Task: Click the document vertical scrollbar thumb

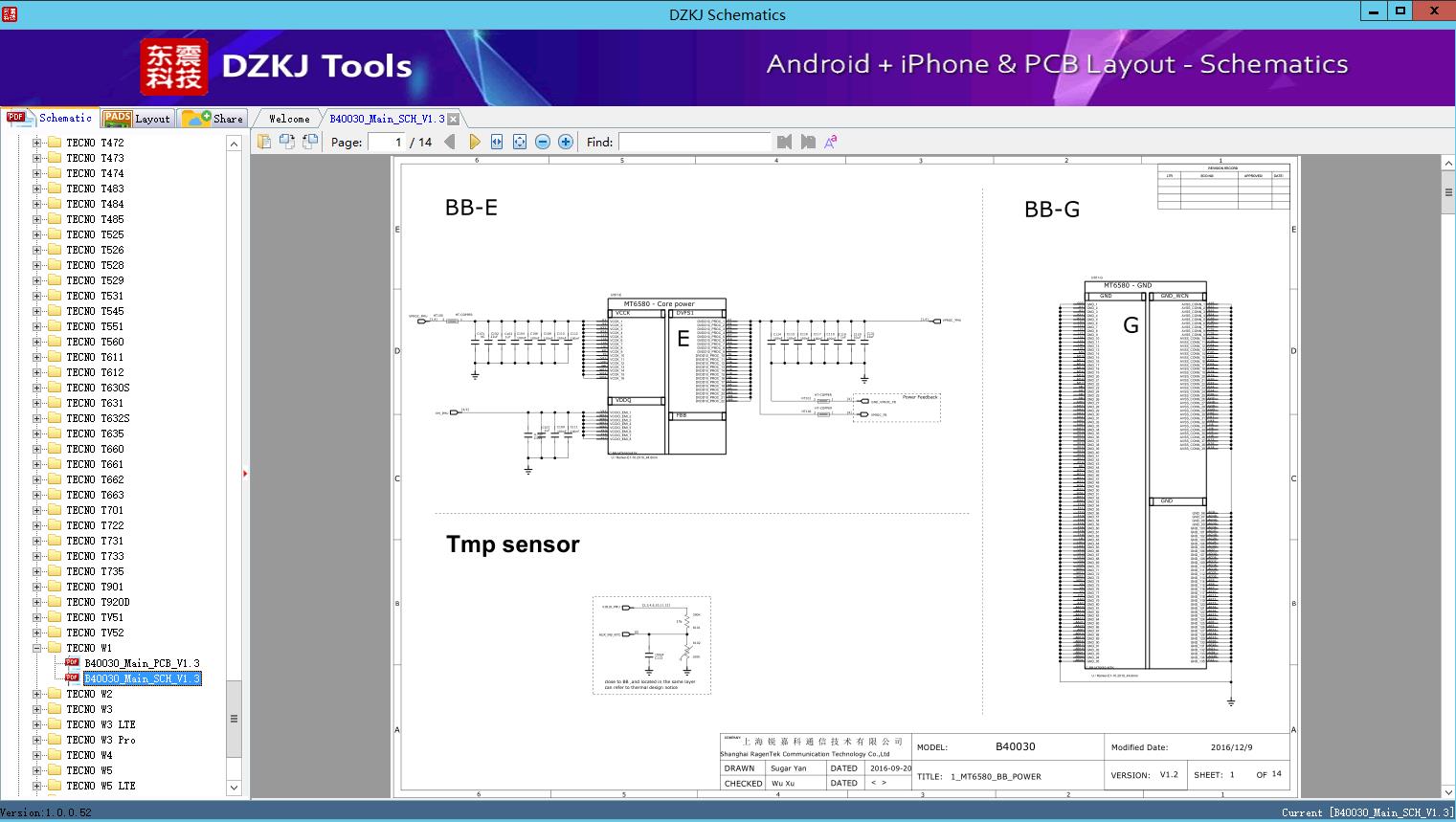Action: [1448, 192]
